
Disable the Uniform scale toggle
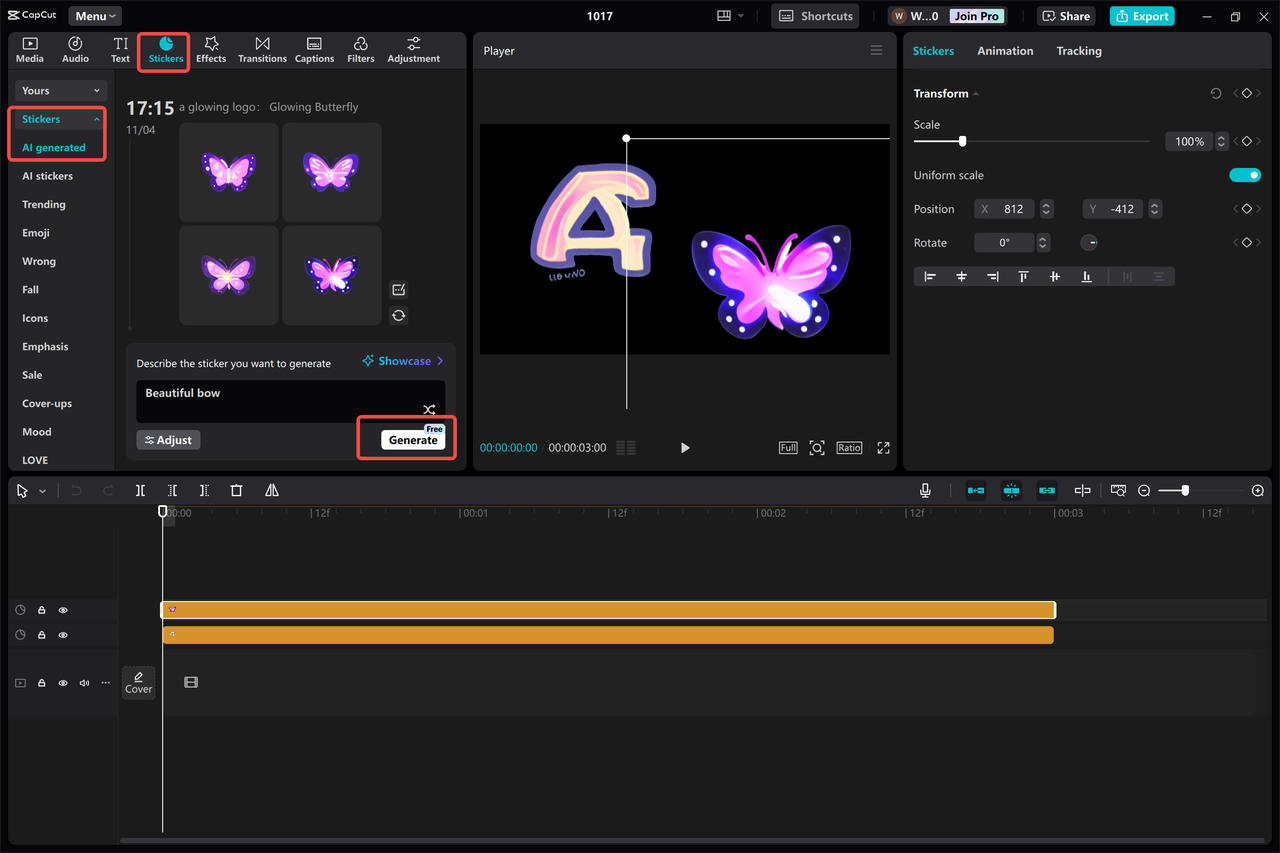coord(1245,174)
